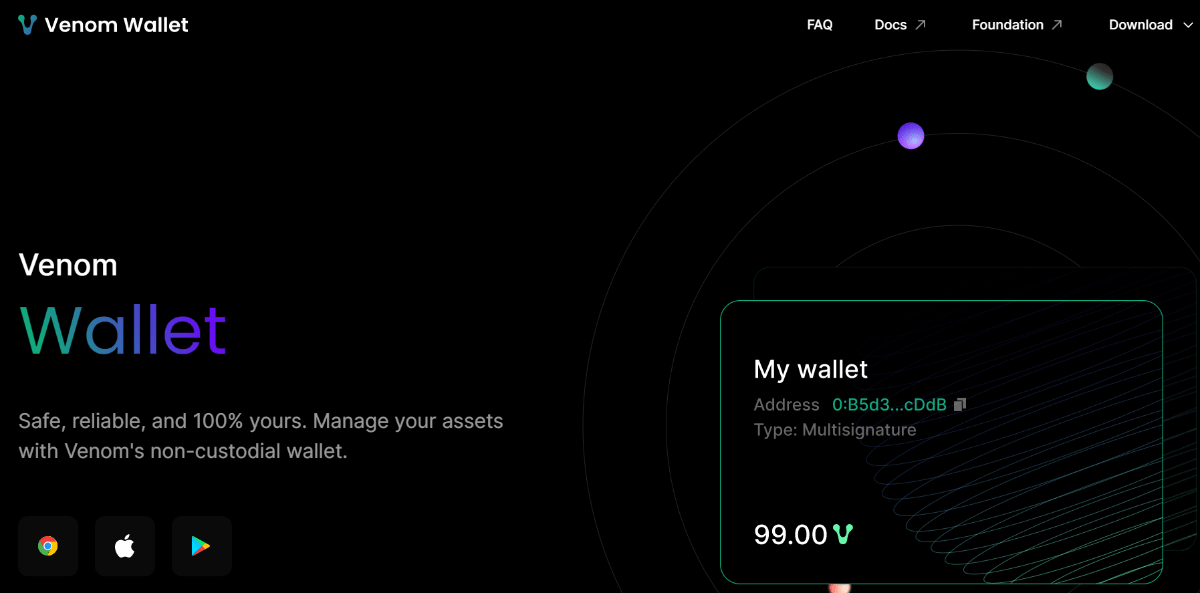Click the Type: Multisignature text

[x=835, y=430]
